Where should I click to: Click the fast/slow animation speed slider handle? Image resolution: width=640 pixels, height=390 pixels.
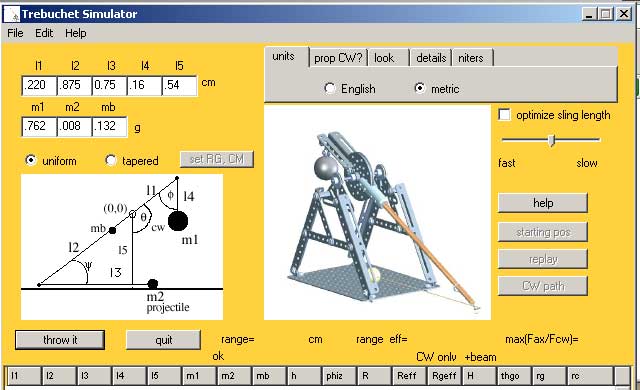point(551,140)
